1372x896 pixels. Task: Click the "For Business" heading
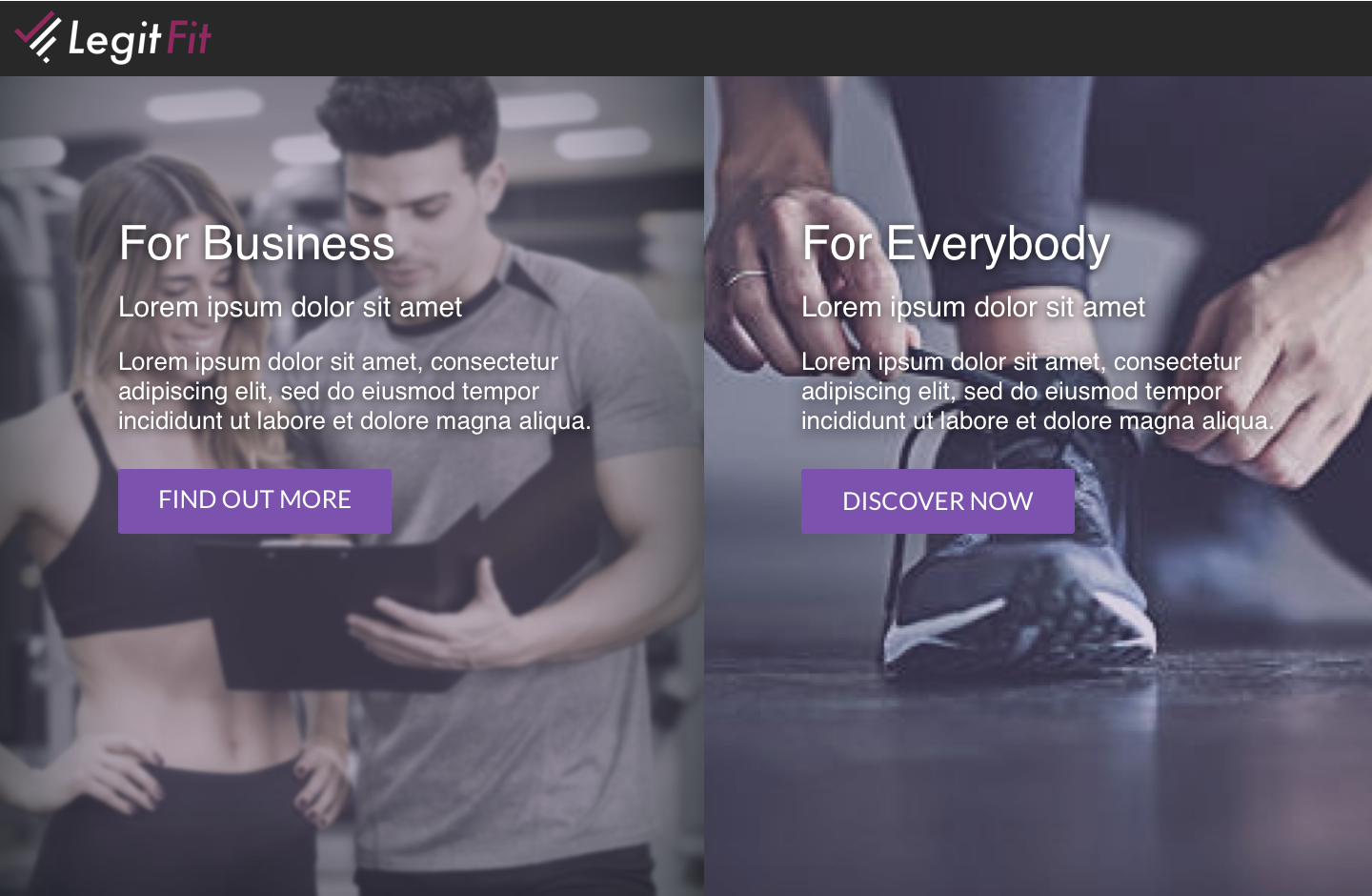pos(256,243)
